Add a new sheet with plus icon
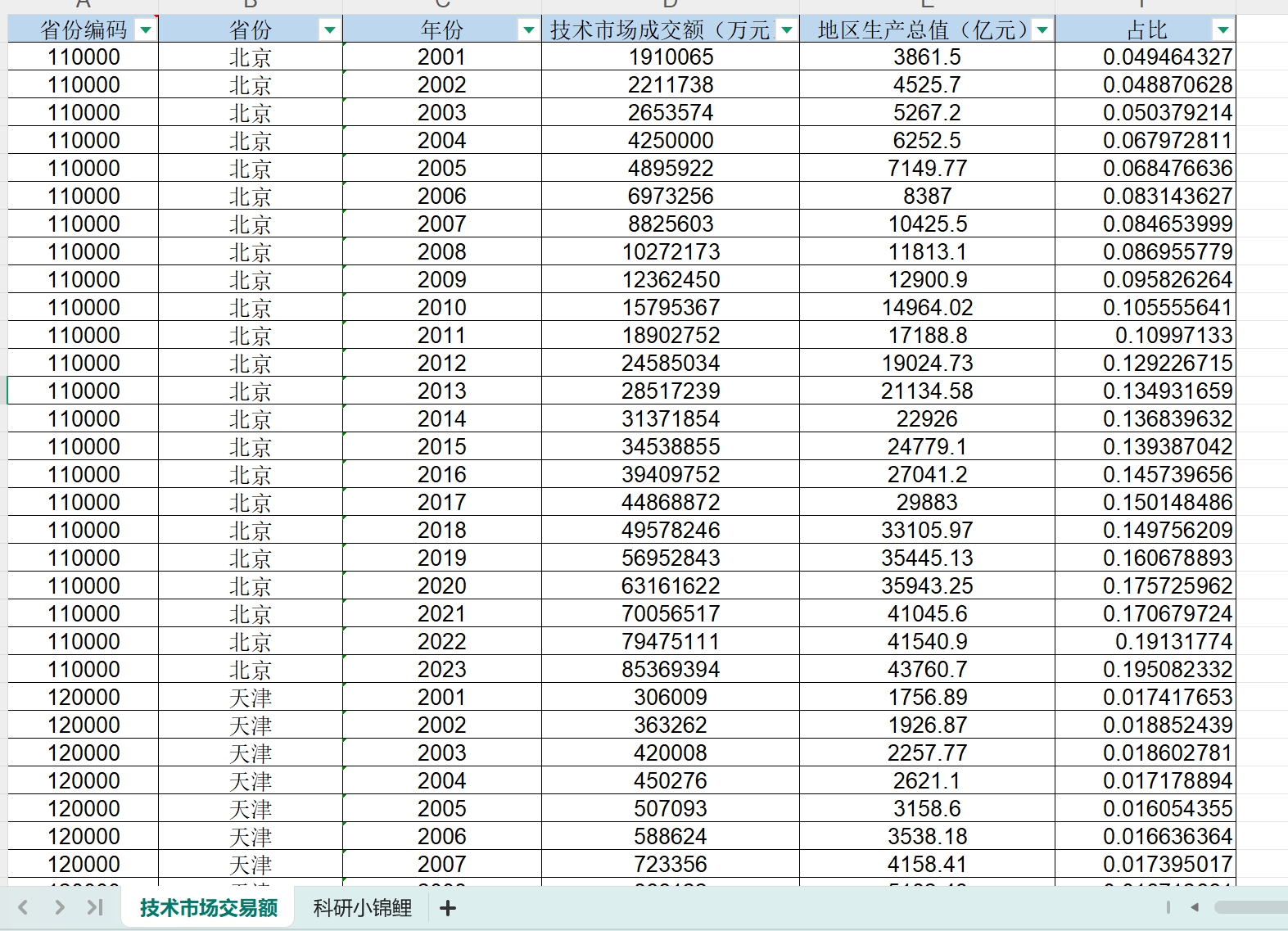 448,907
